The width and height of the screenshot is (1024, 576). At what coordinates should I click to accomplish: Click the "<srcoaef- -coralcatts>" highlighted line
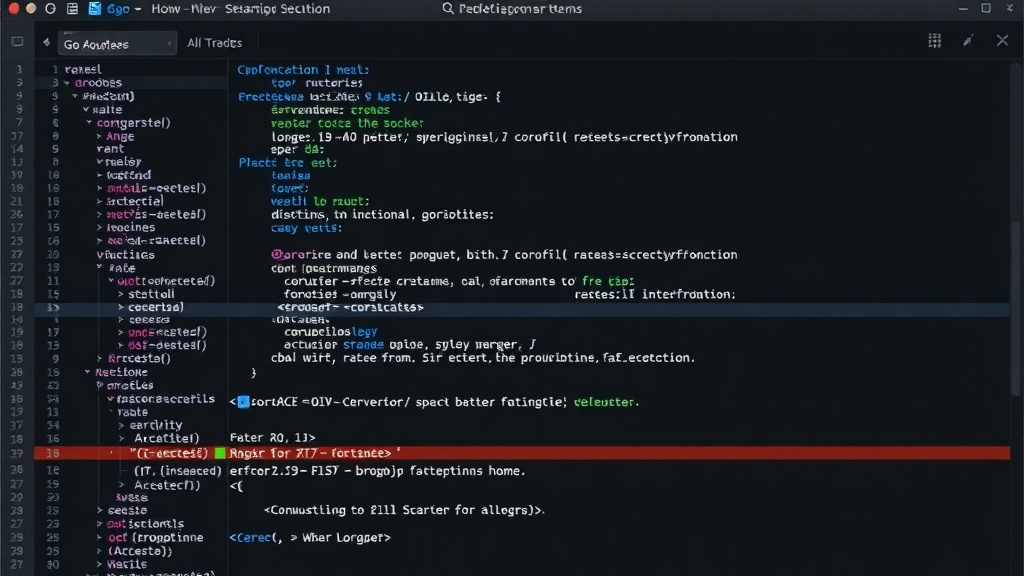(350, 308)
